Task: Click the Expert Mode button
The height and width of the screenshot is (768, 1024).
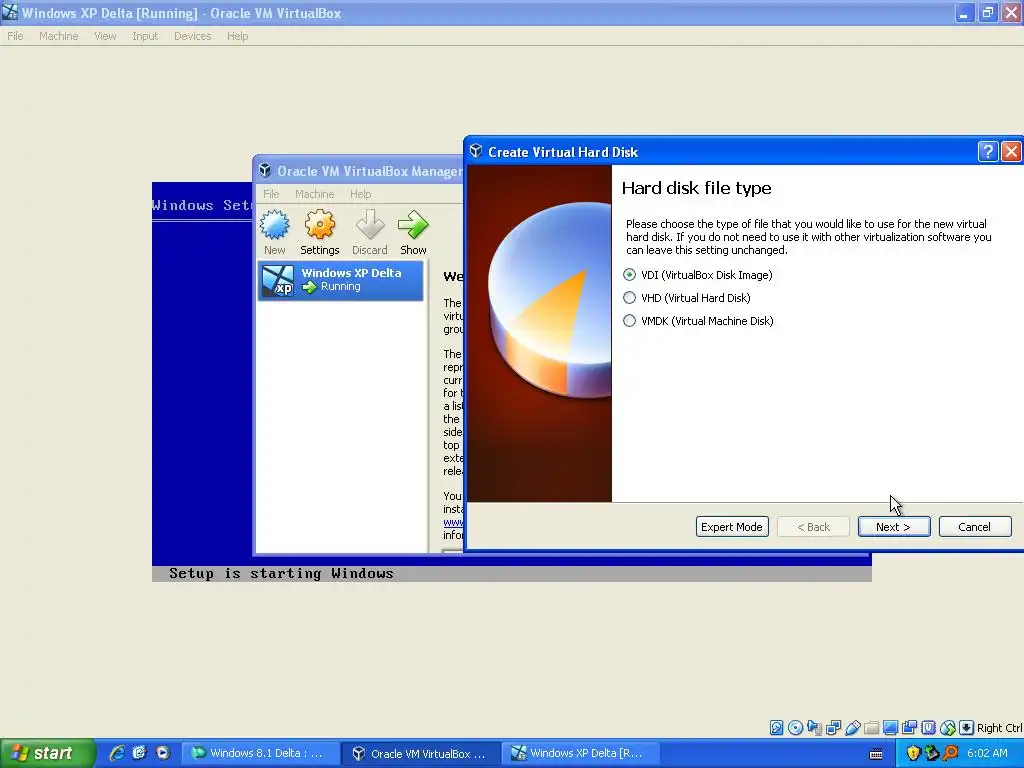Action: [731, 527]
